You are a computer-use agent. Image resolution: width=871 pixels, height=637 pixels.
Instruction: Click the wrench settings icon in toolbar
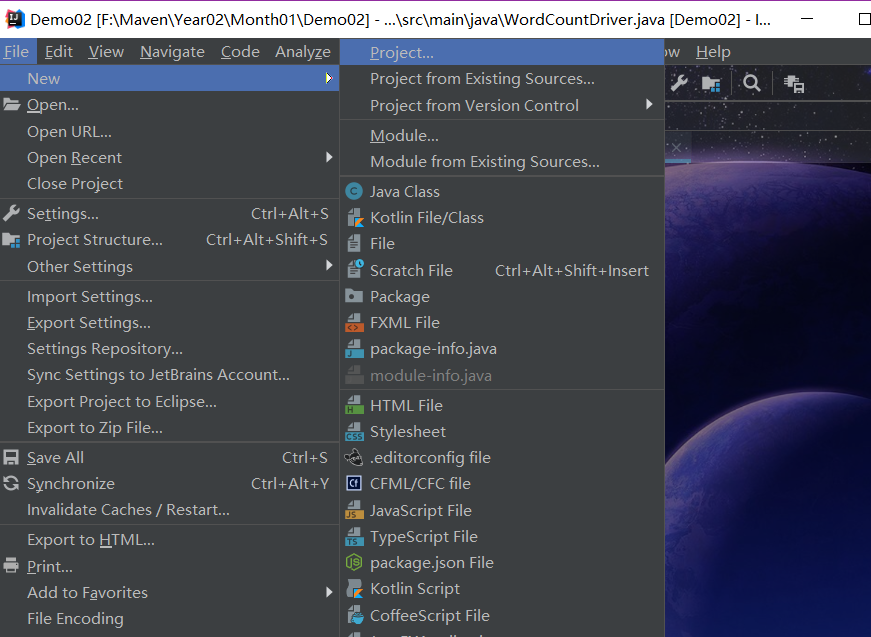[679, 83]
